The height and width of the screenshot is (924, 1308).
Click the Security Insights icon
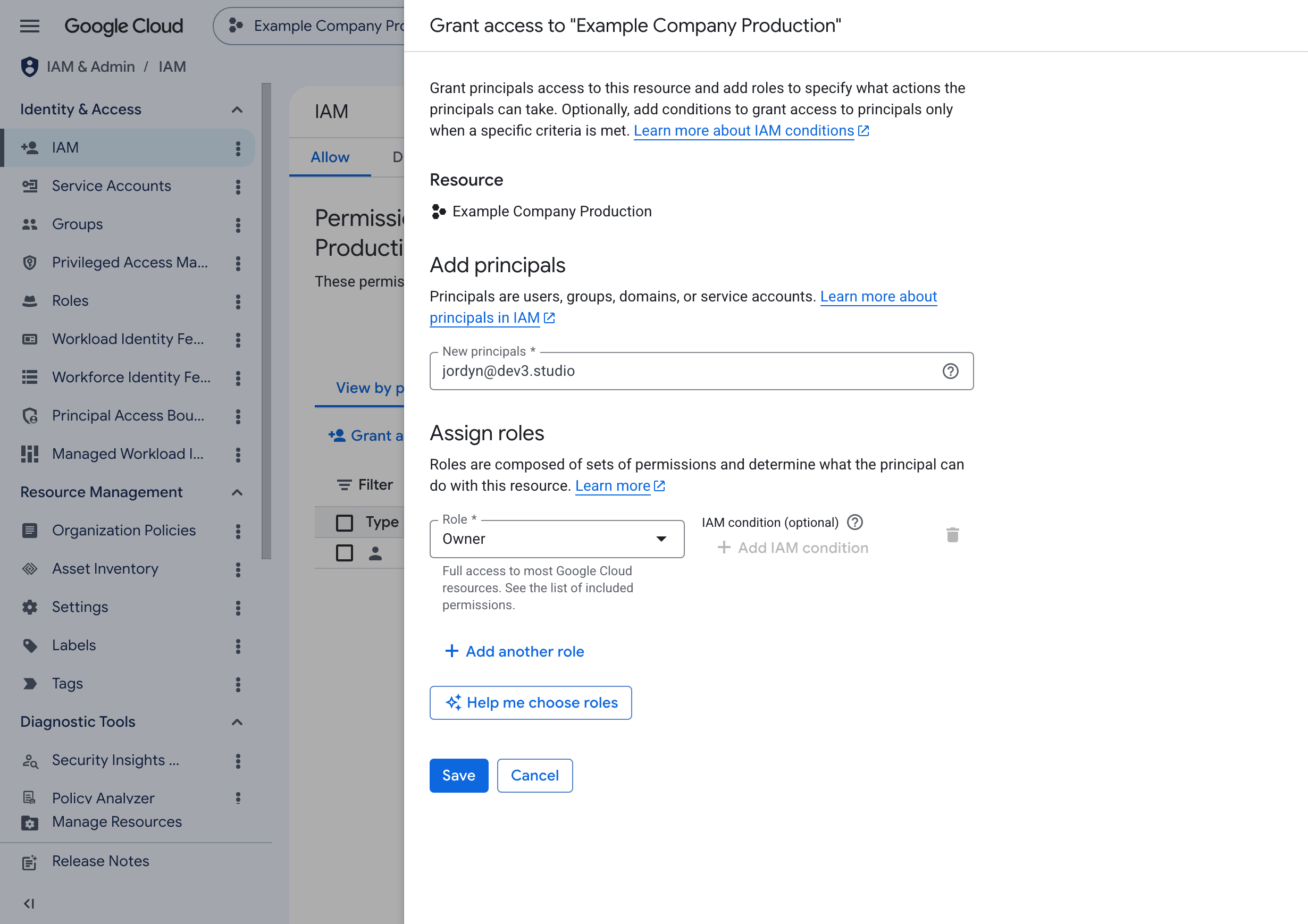pyautogui.click(x=30, y=760)
